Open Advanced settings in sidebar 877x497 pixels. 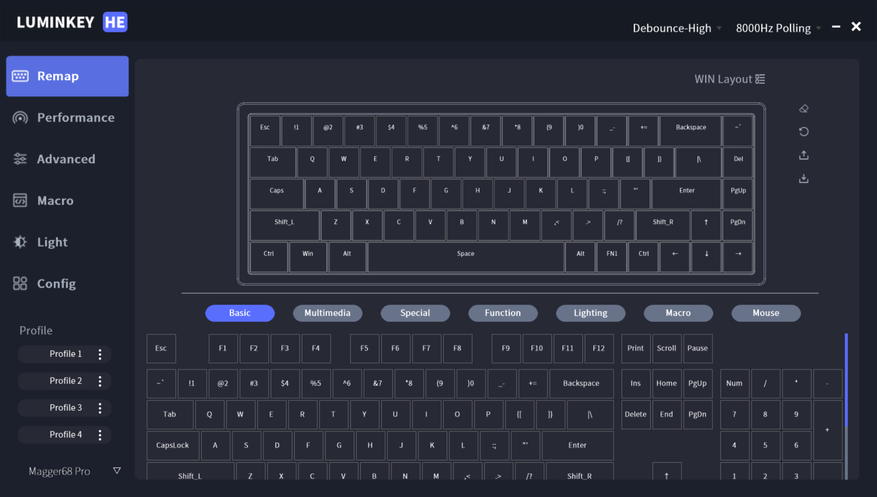tap(67, 159)
